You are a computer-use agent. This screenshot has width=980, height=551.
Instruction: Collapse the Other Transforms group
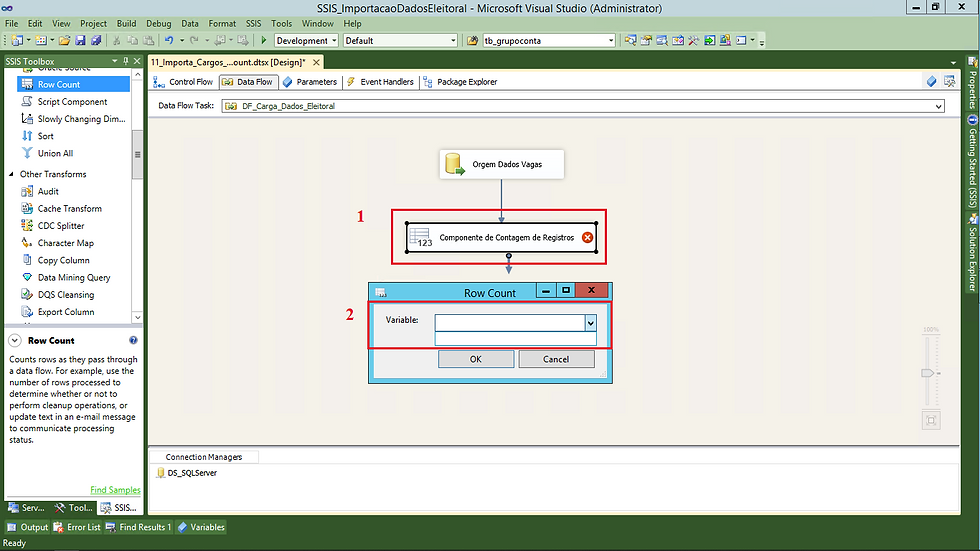click(x=11, y=174)
